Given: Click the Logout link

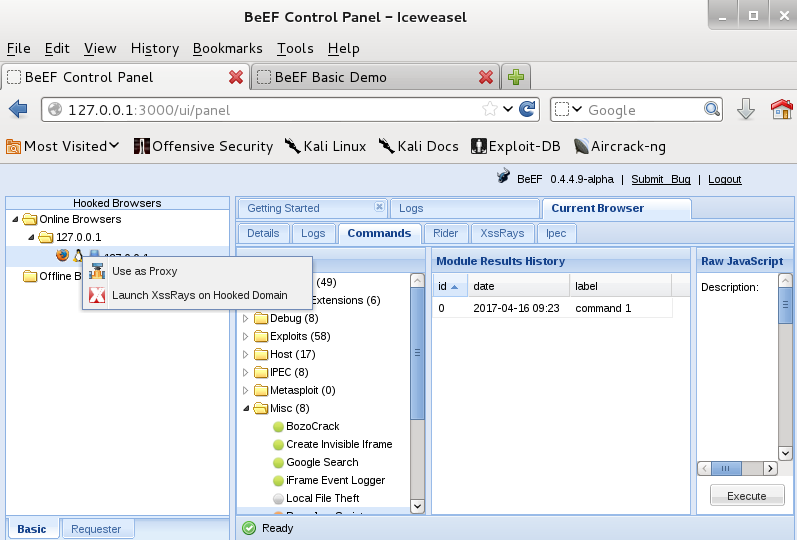Looking at the screenshot, I should (x=724, y=179).
